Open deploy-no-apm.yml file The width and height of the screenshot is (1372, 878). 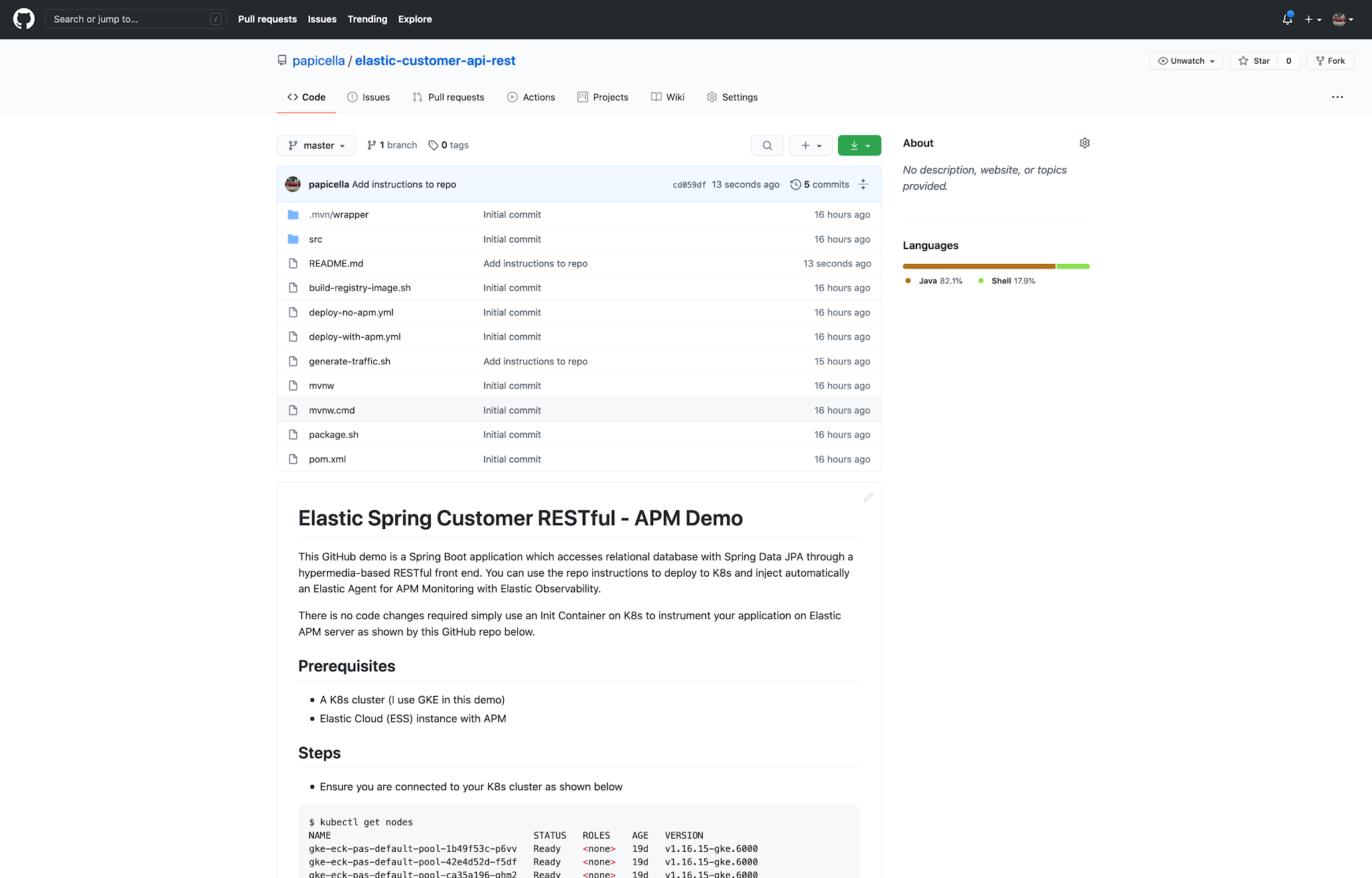351,313
